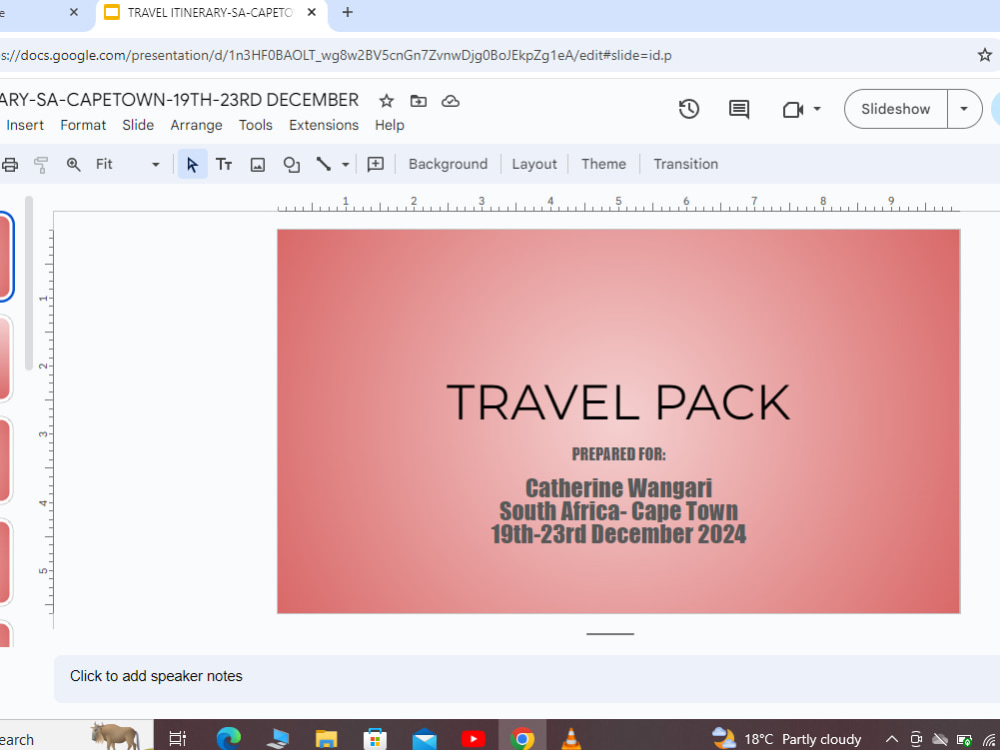Viewport: 1000px width, 750px height.
Task: Click the South Africa- Cape Town line
Action: (x=619, y=511)
